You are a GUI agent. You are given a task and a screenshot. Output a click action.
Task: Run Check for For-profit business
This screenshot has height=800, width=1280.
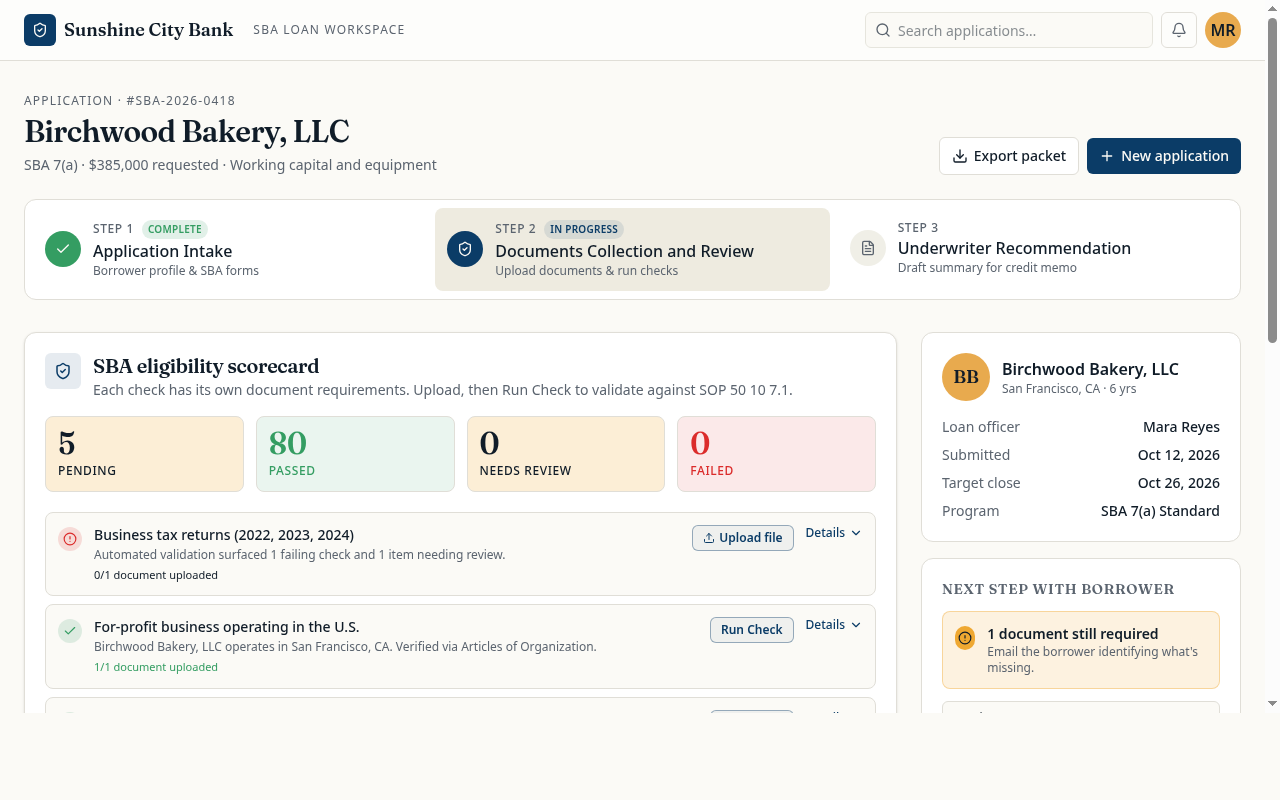[752, 630]
